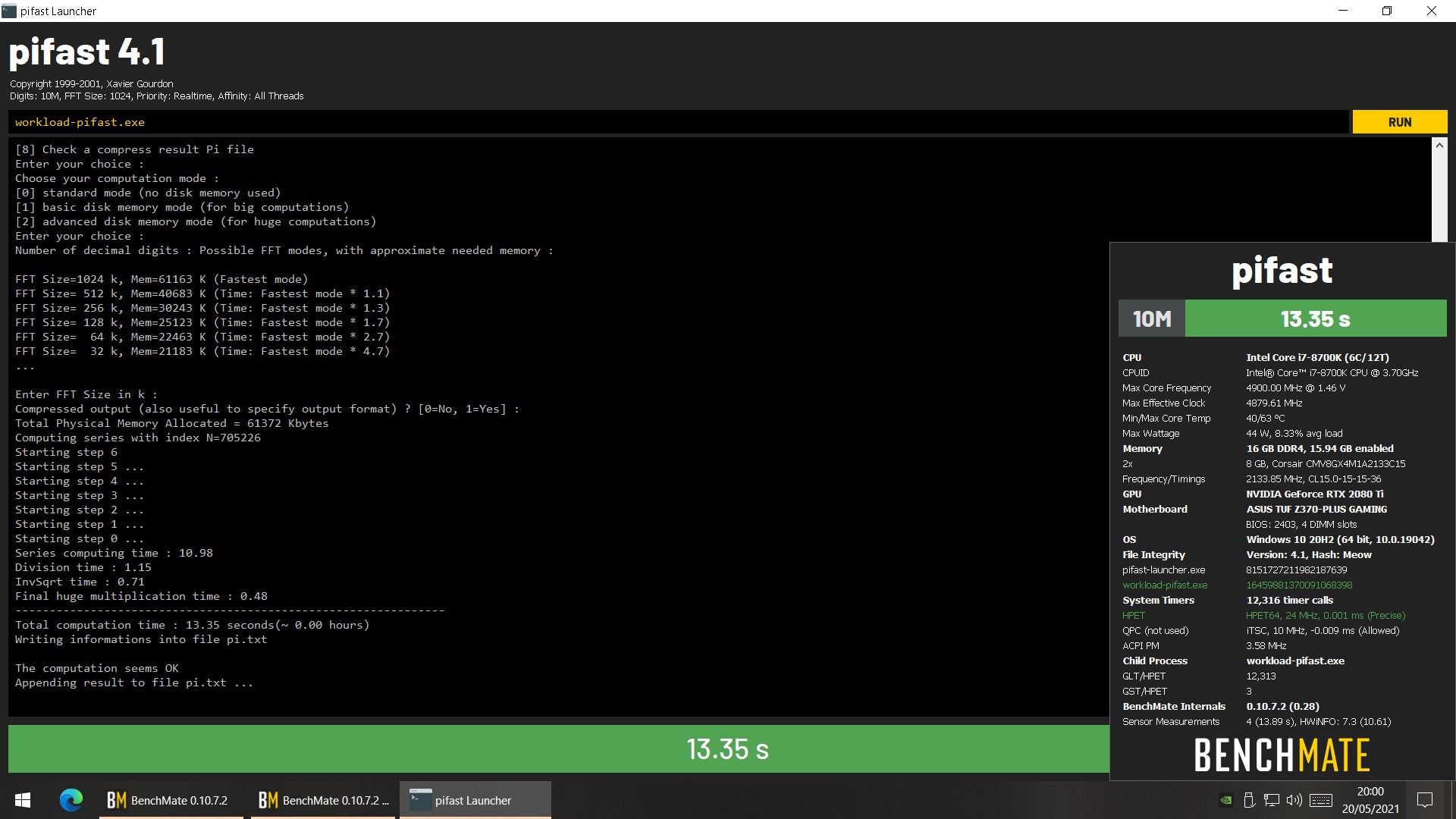Click the BENCHMATE logo in the overlay
This screenshot has height=819, width=1456.
point(1282,755)
